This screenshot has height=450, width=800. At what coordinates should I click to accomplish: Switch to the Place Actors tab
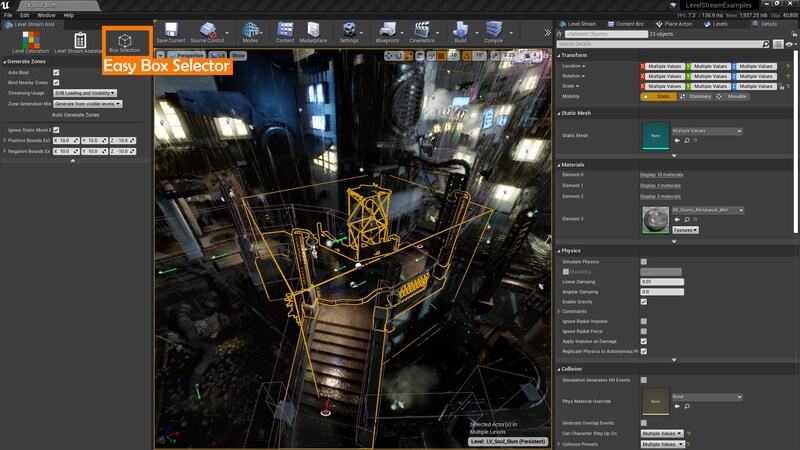tap(674, 24)
